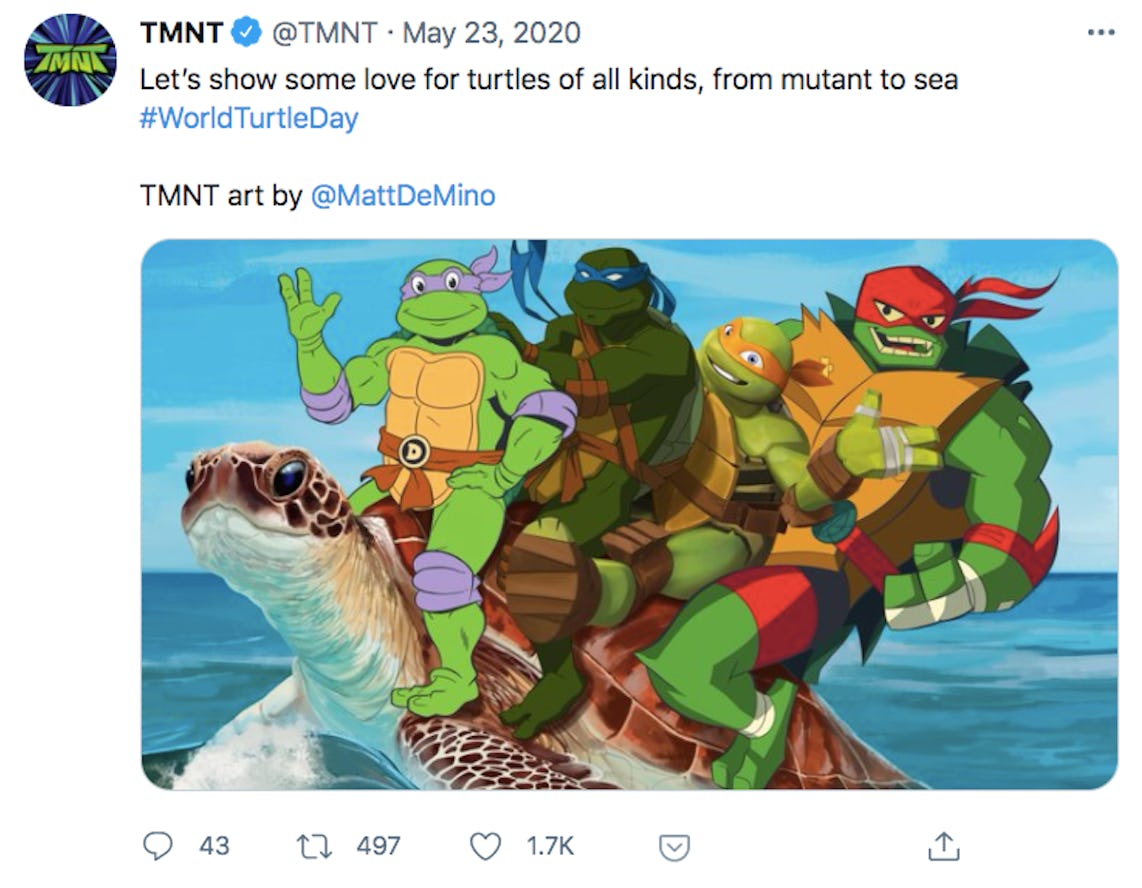
Task: Like the tweet with the heart icon
Action: point(485,846)
